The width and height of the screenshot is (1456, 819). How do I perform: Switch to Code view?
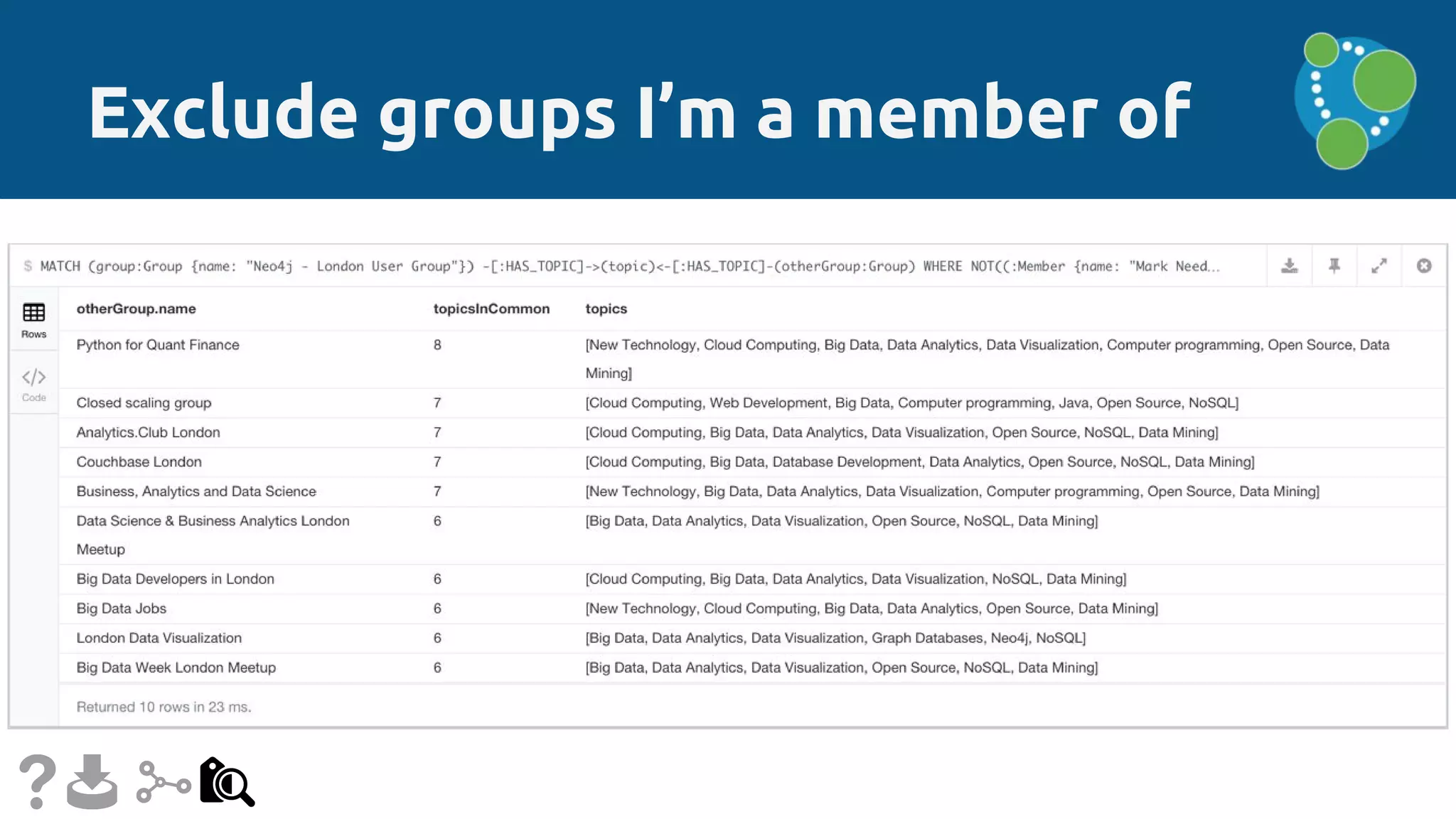(x=33, y=385)
